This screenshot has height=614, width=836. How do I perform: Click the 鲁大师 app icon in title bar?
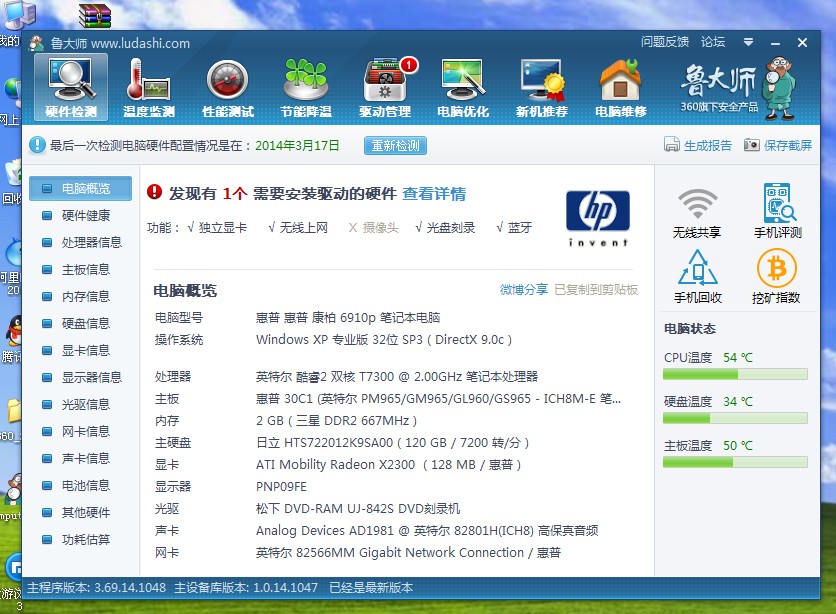pyautogui.click(x=36, y=43)
